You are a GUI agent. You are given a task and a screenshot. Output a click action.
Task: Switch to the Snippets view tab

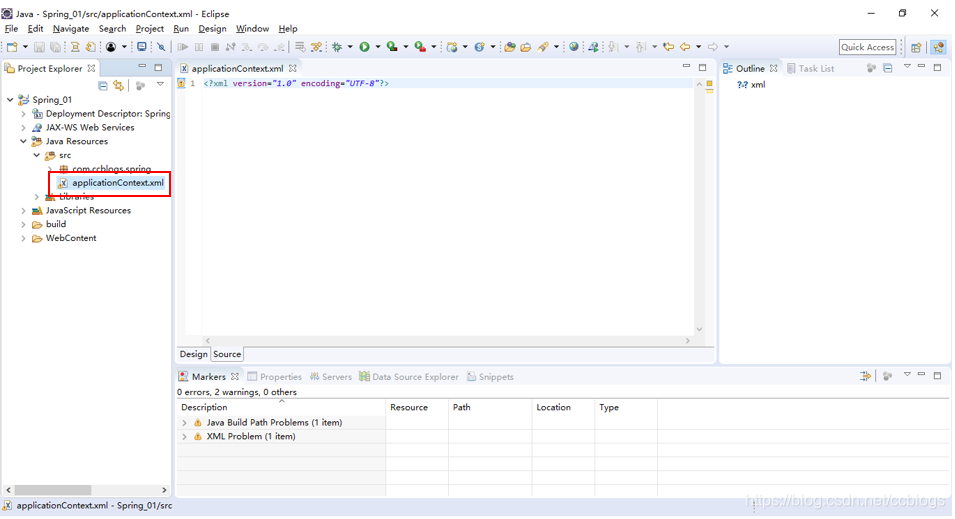pos(490,376)
